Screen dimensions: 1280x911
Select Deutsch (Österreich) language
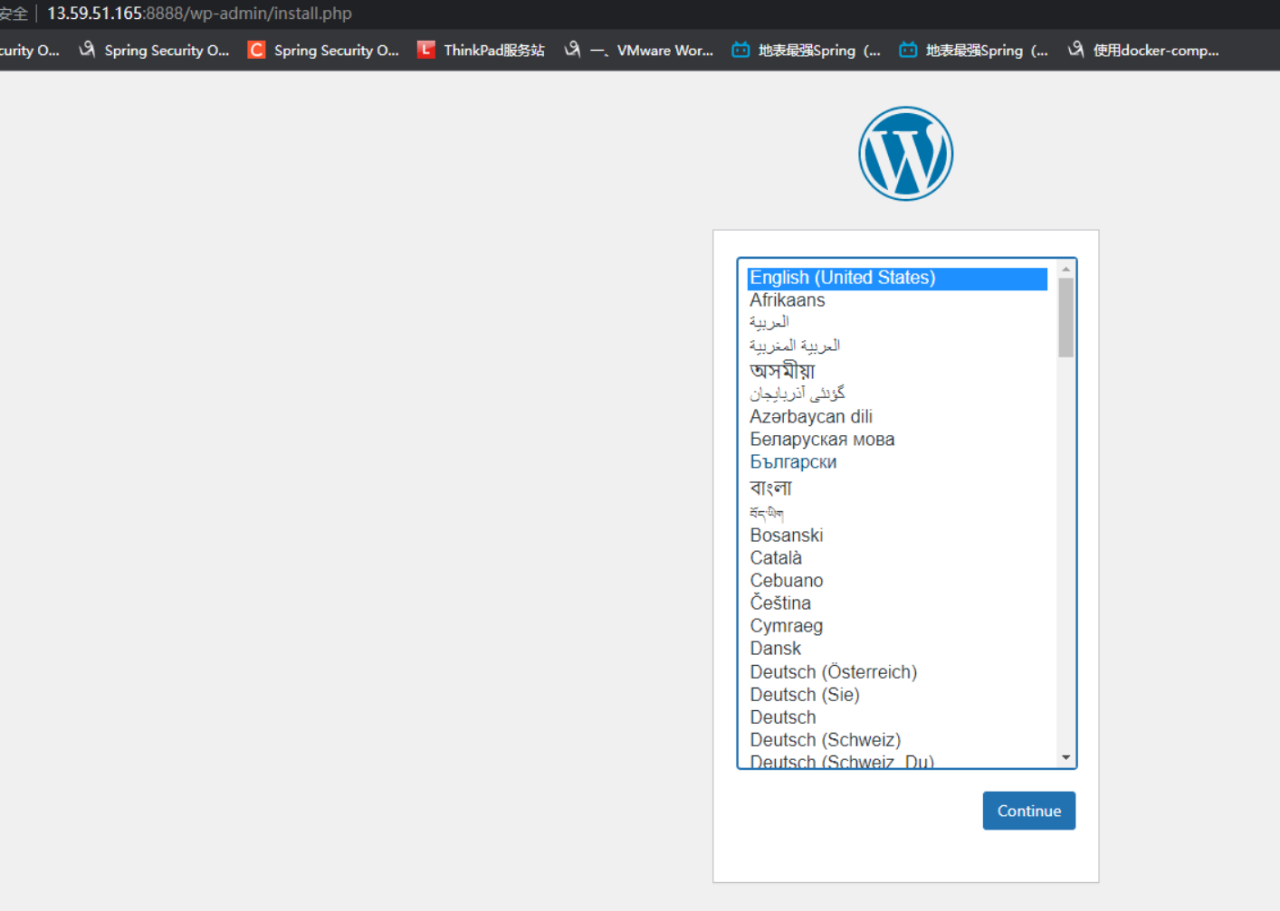[x=833, y=671]
